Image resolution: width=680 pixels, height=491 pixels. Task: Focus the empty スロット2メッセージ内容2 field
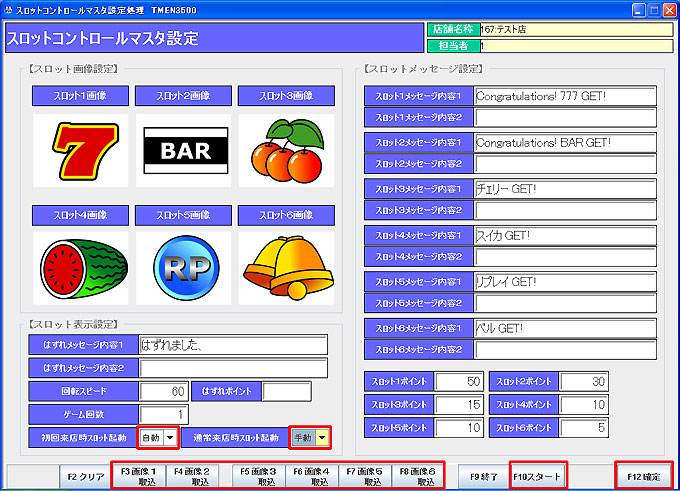pyautogui.click(x=565, y=164)
